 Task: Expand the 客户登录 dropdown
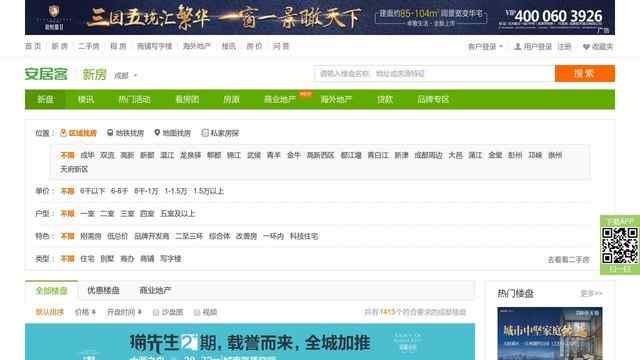[485, 47]
